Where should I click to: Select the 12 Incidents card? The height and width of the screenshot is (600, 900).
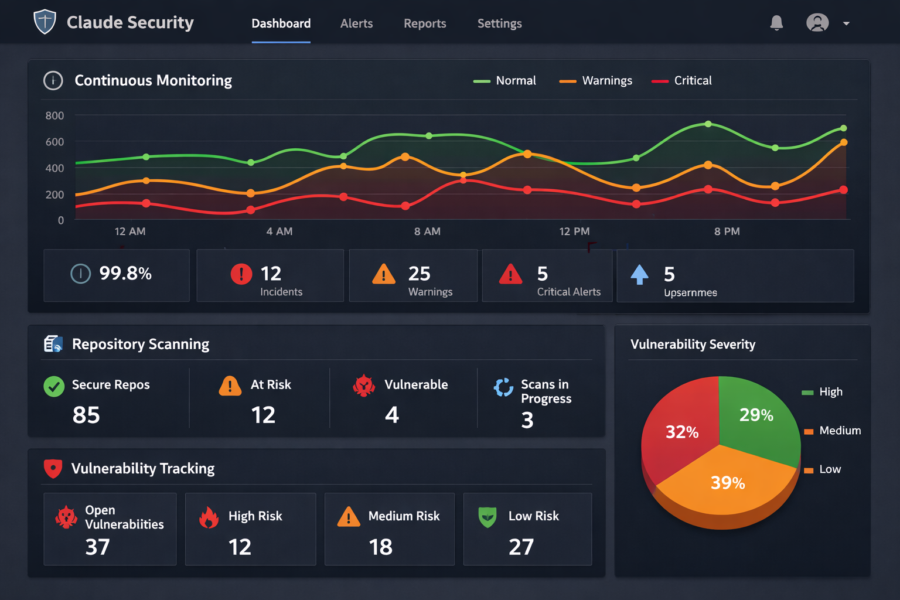pyautogui.click(x=270, y=276)
